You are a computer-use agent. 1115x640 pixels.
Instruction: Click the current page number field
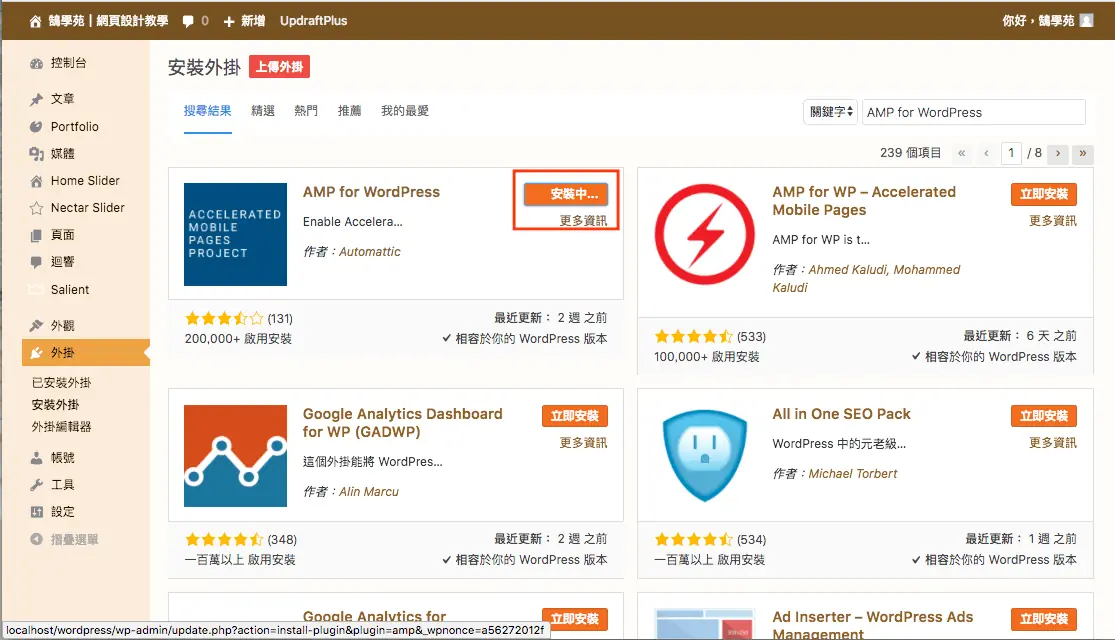pyautogui.click(x=1011, y=153)
